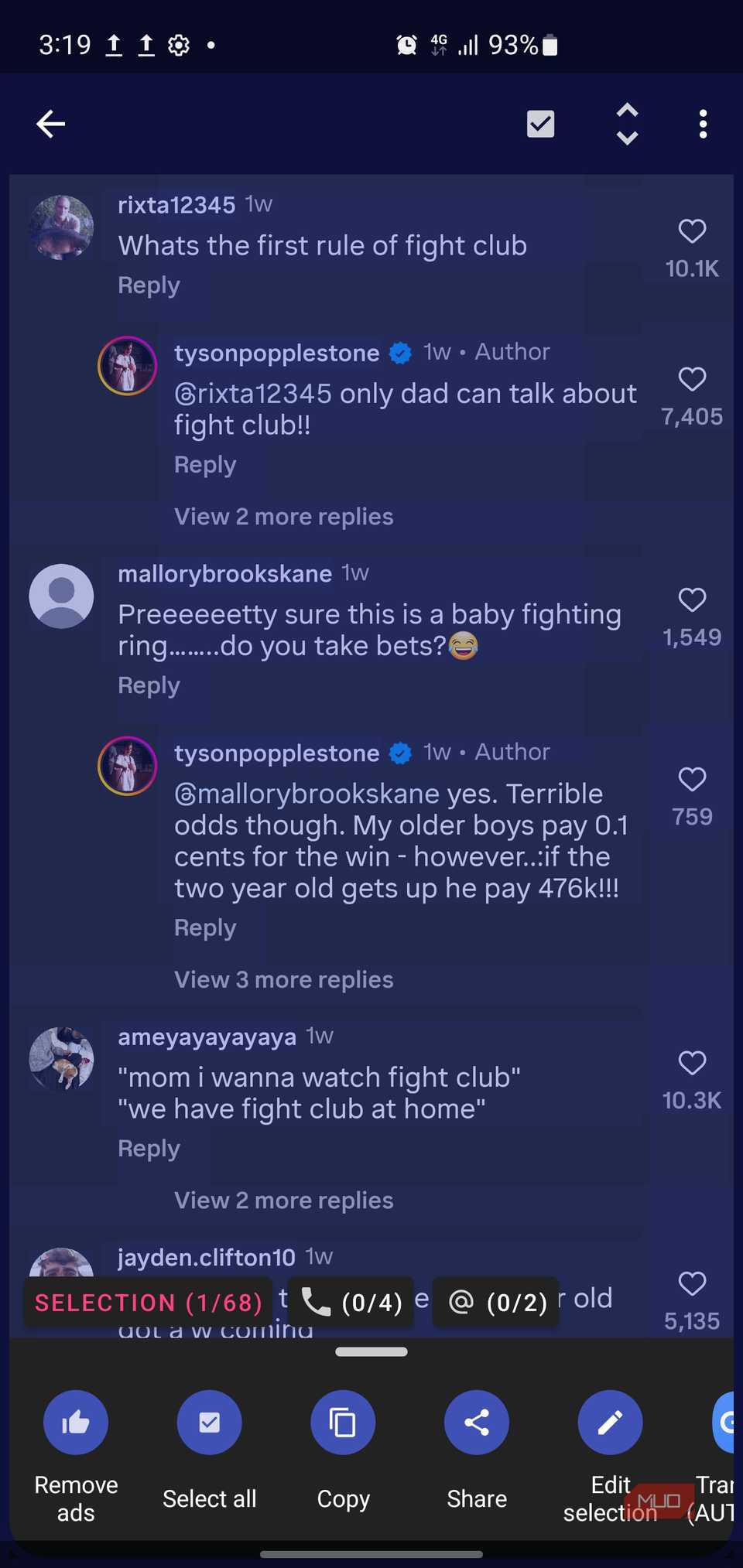The height and width of the screenshot is (1568, 743).
Task: Tap the Remove ads thumbs-up icon
Action: 76,1422
